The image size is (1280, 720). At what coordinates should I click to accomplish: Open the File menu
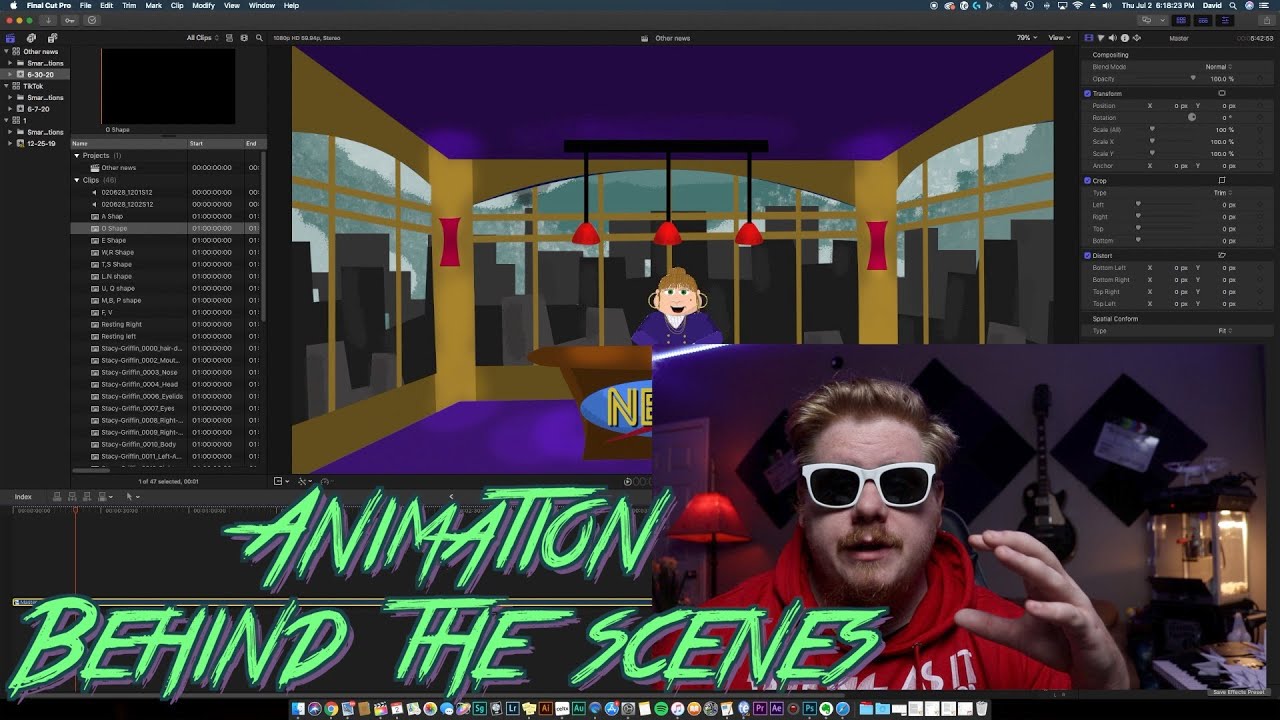point(86,5)
